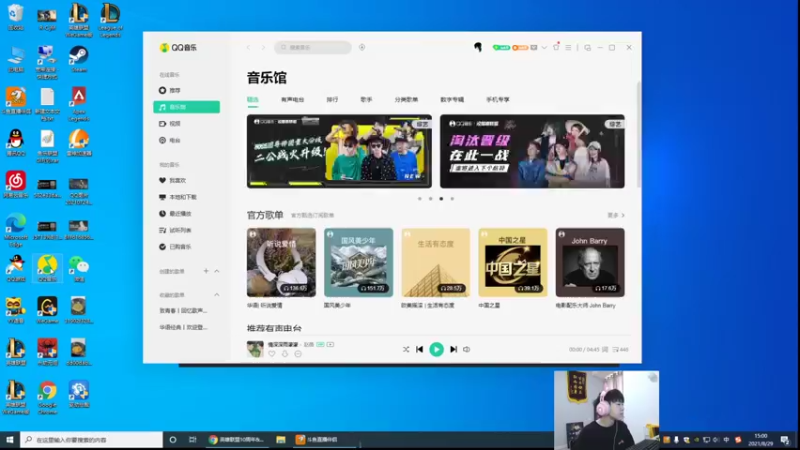Open Task View on the taskbar
This screenshot has width=800, height=450.
(x=192, y=439)
